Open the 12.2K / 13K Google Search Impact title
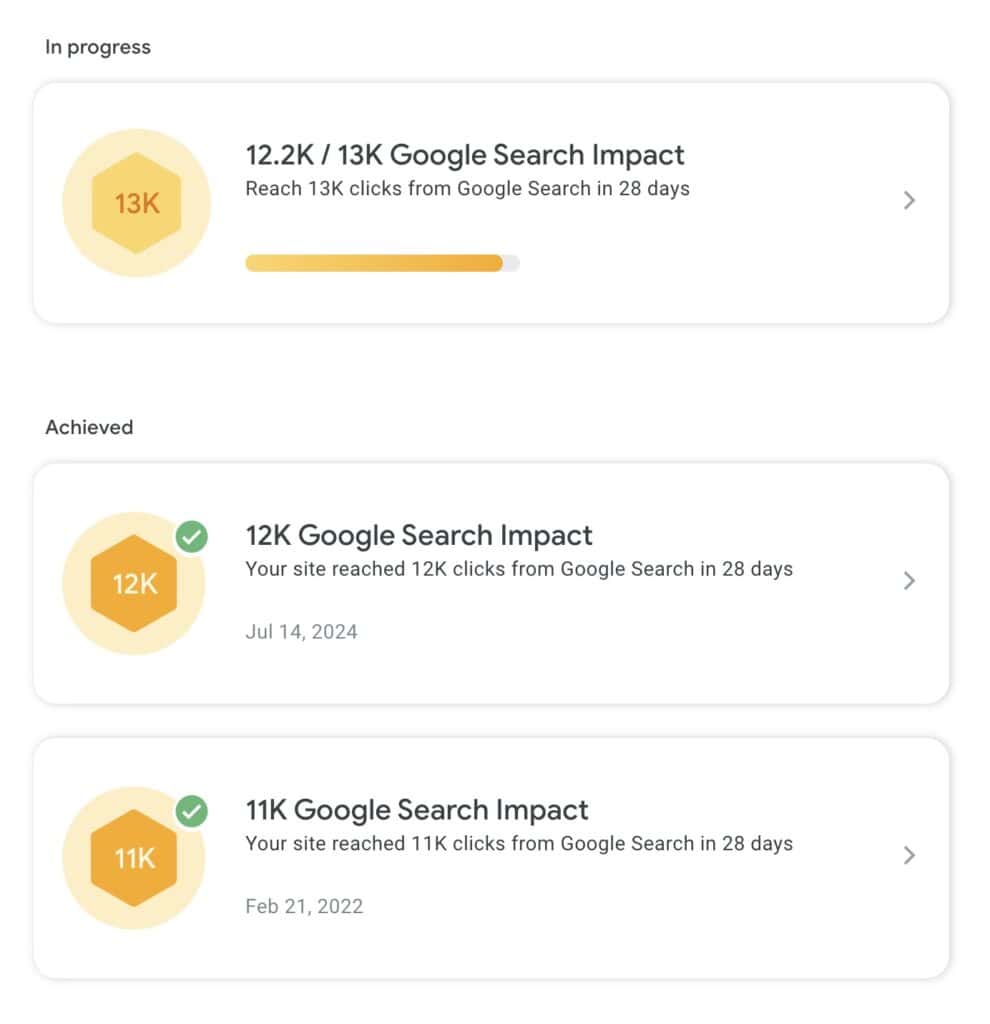 [465, 155]
